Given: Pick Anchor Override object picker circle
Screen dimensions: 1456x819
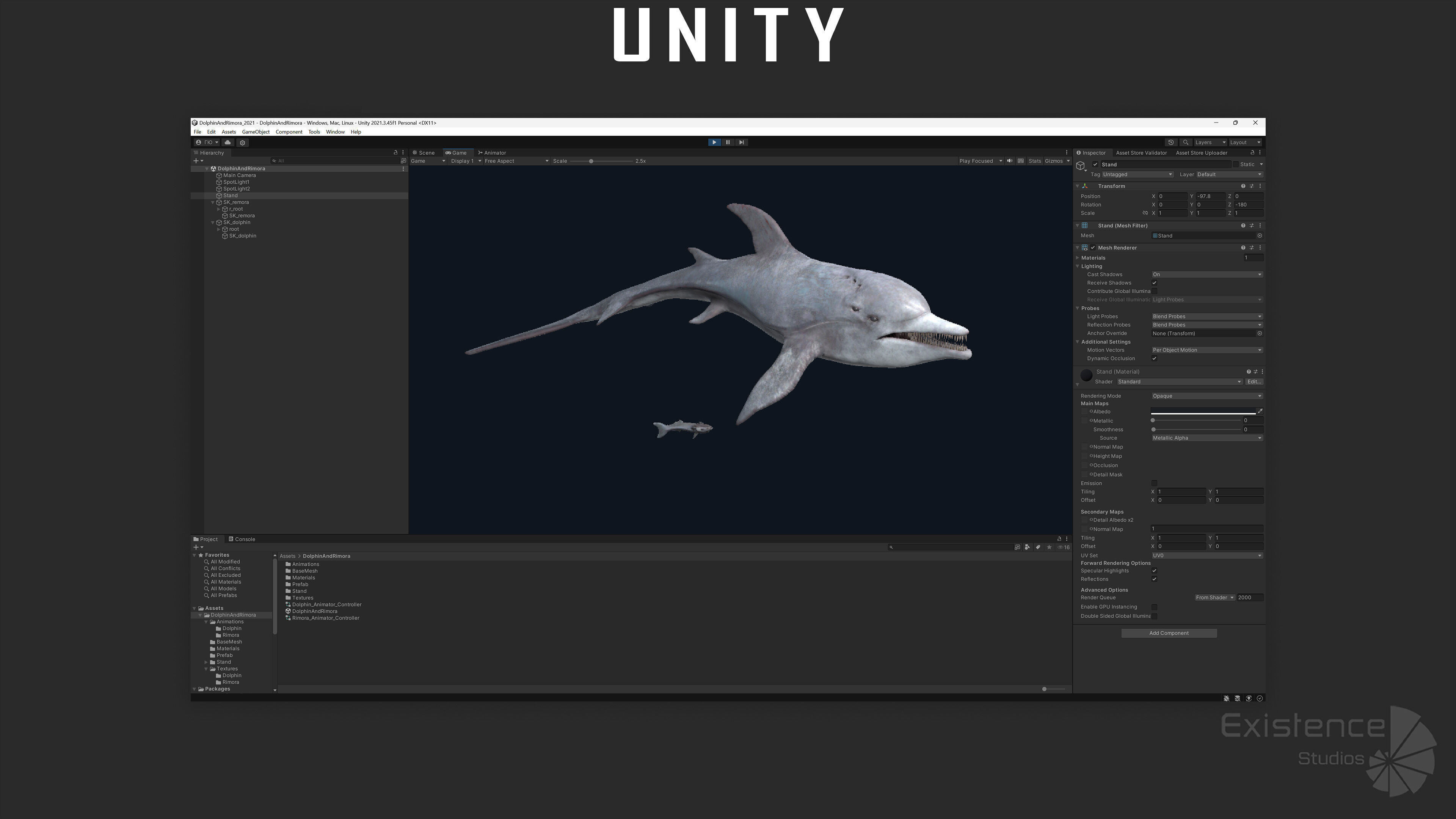Looking at the screenshot, I should (x=1259, y=334).
